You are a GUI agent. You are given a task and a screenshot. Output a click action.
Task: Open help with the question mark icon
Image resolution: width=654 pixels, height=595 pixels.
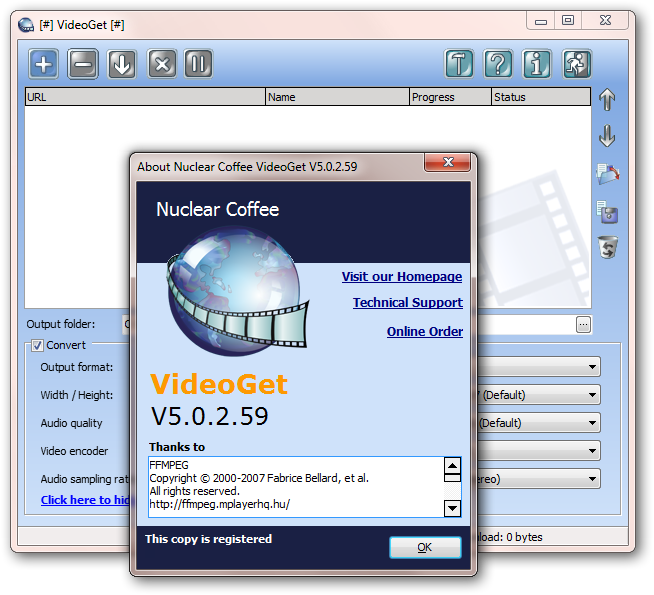pos(498,64)
